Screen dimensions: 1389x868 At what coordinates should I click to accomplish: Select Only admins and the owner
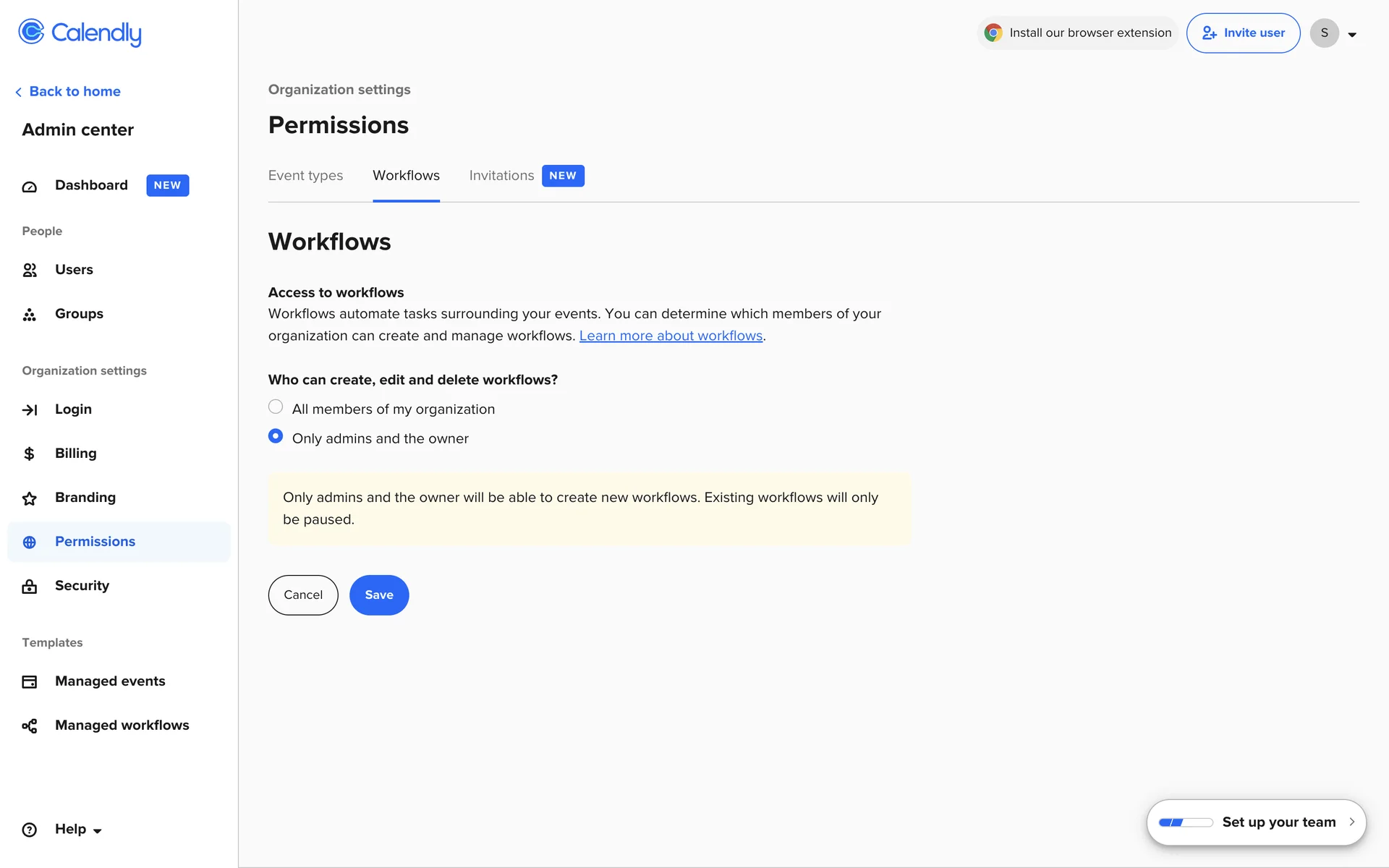pyautogui.click(x=276, y=437)
